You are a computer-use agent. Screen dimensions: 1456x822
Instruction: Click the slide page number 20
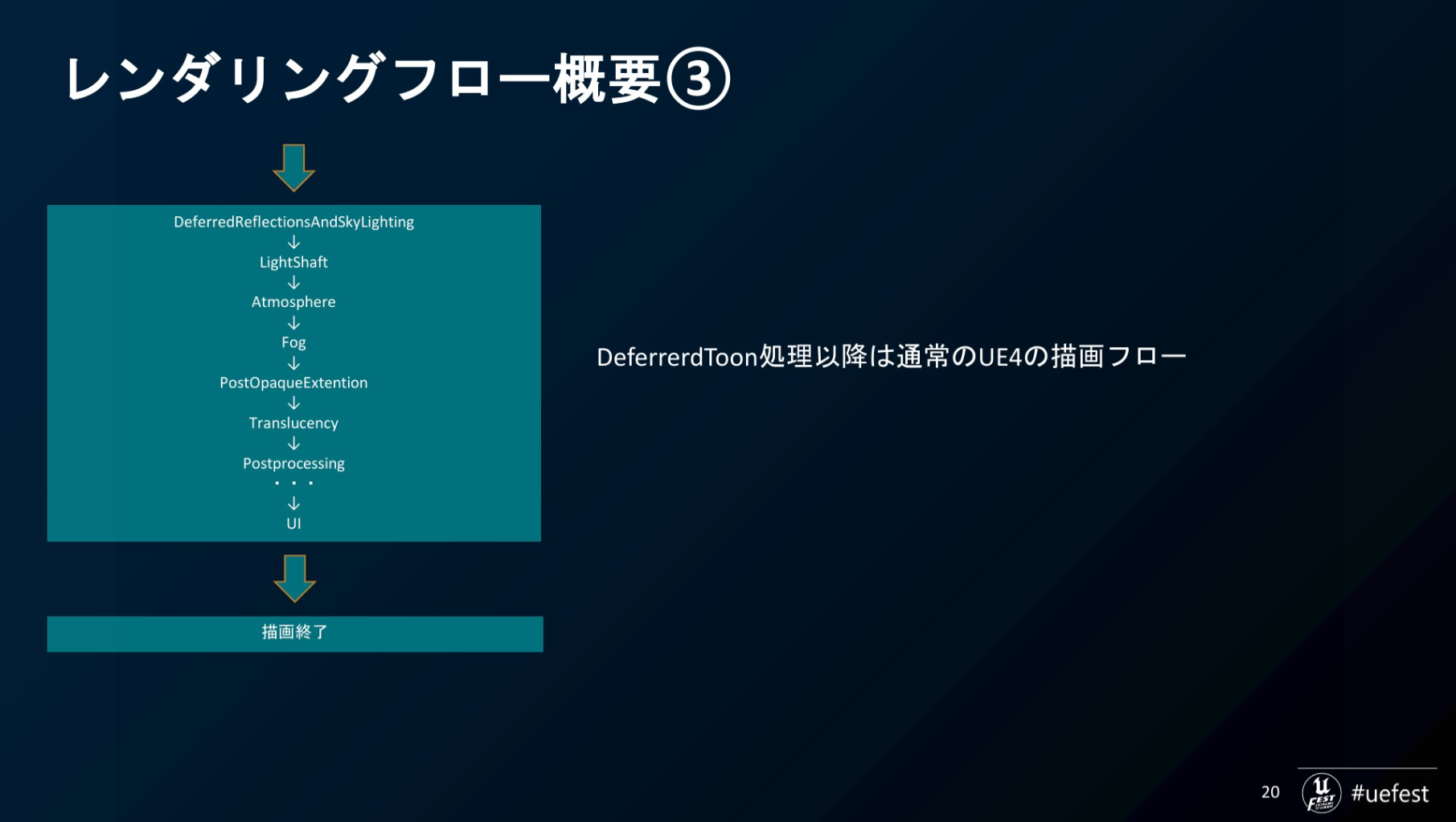[x=1270, y=792]
